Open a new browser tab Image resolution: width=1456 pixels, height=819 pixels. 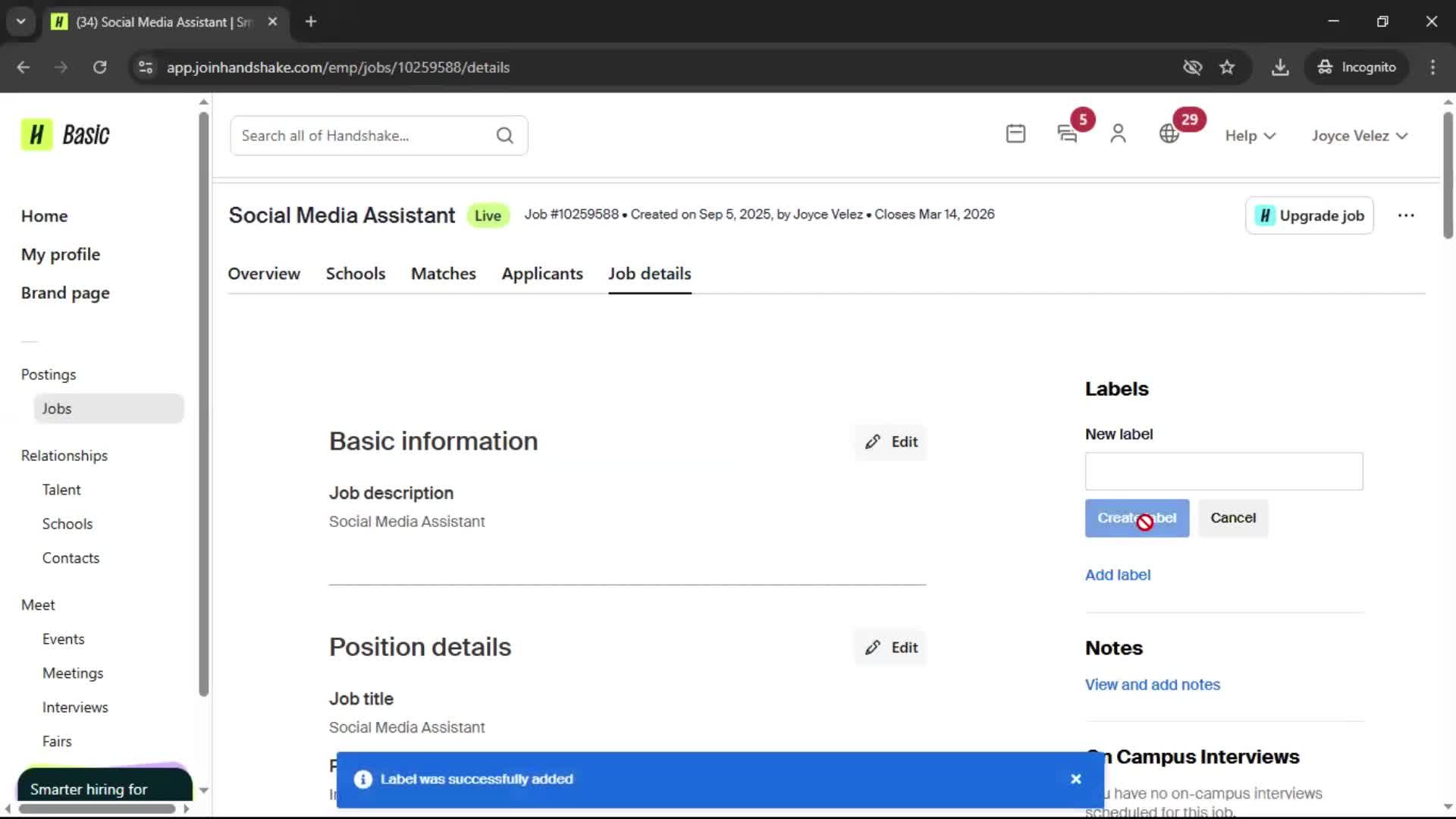click(311, 22)
